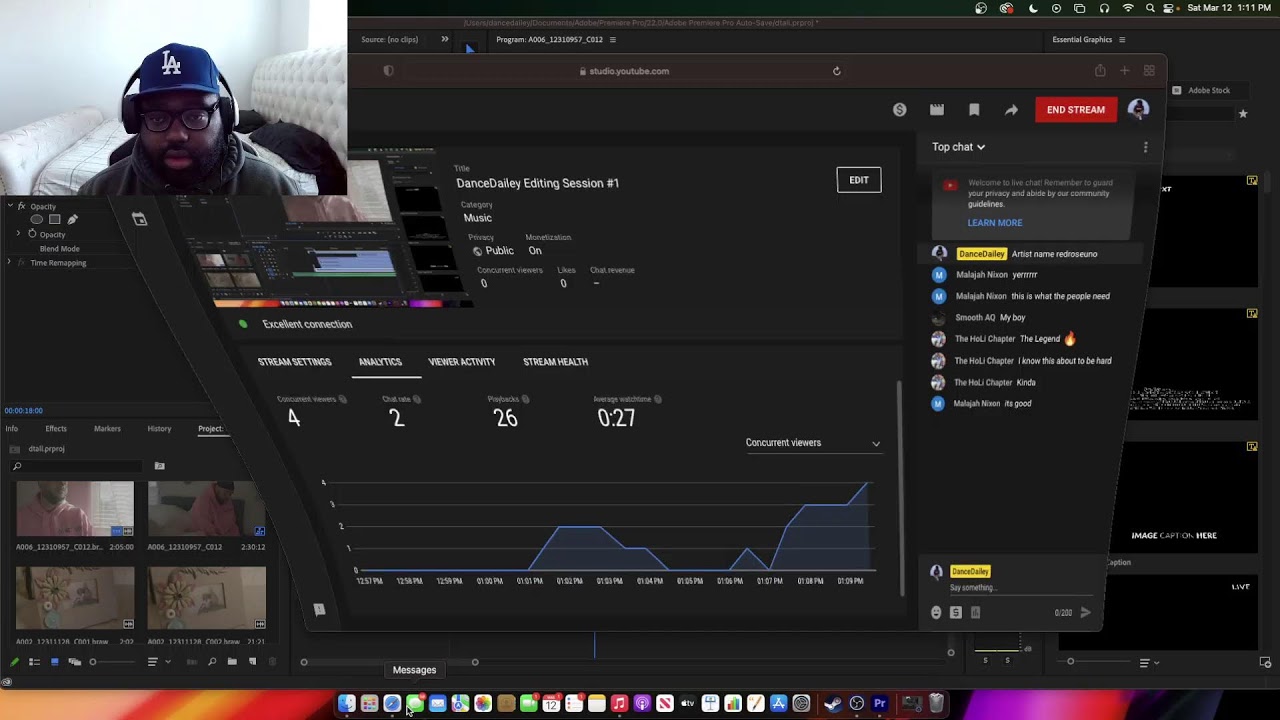The image size is (1280, 720).
Task: Toggle the fx switch for Time Remapping
Action: [20, 263]
